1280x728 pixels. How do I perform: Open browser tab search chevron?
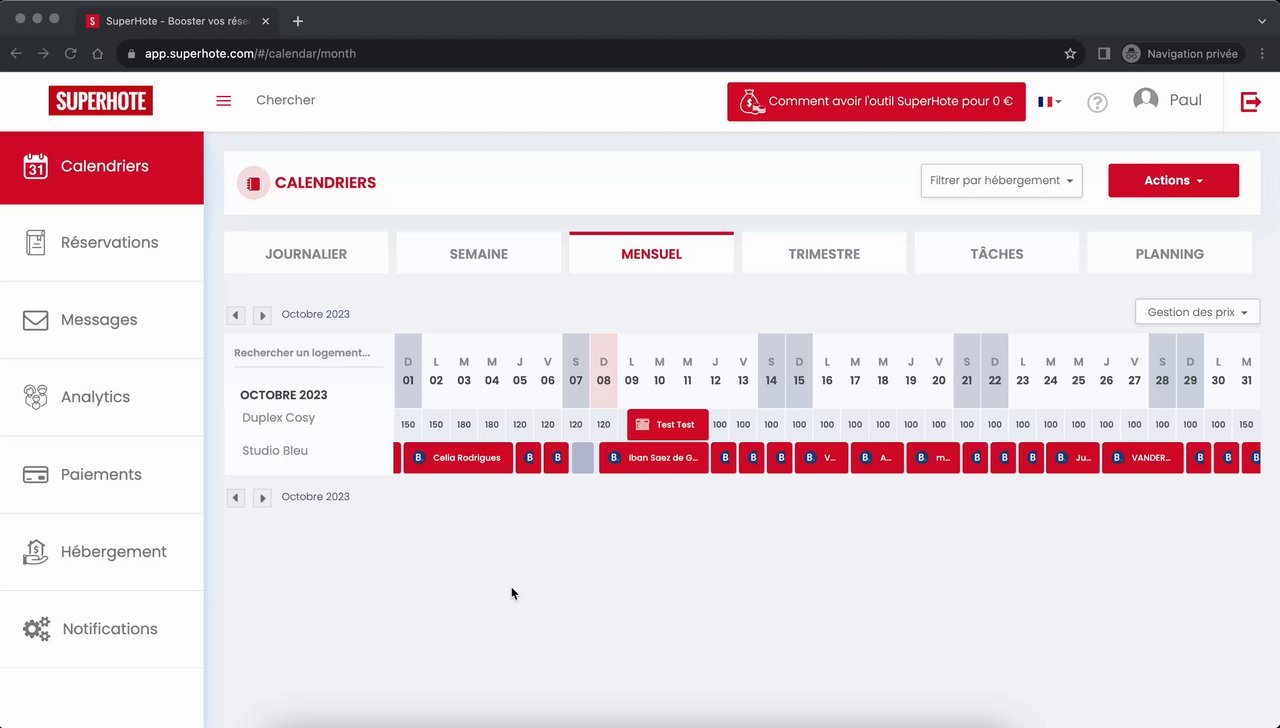click(1262, 21)
